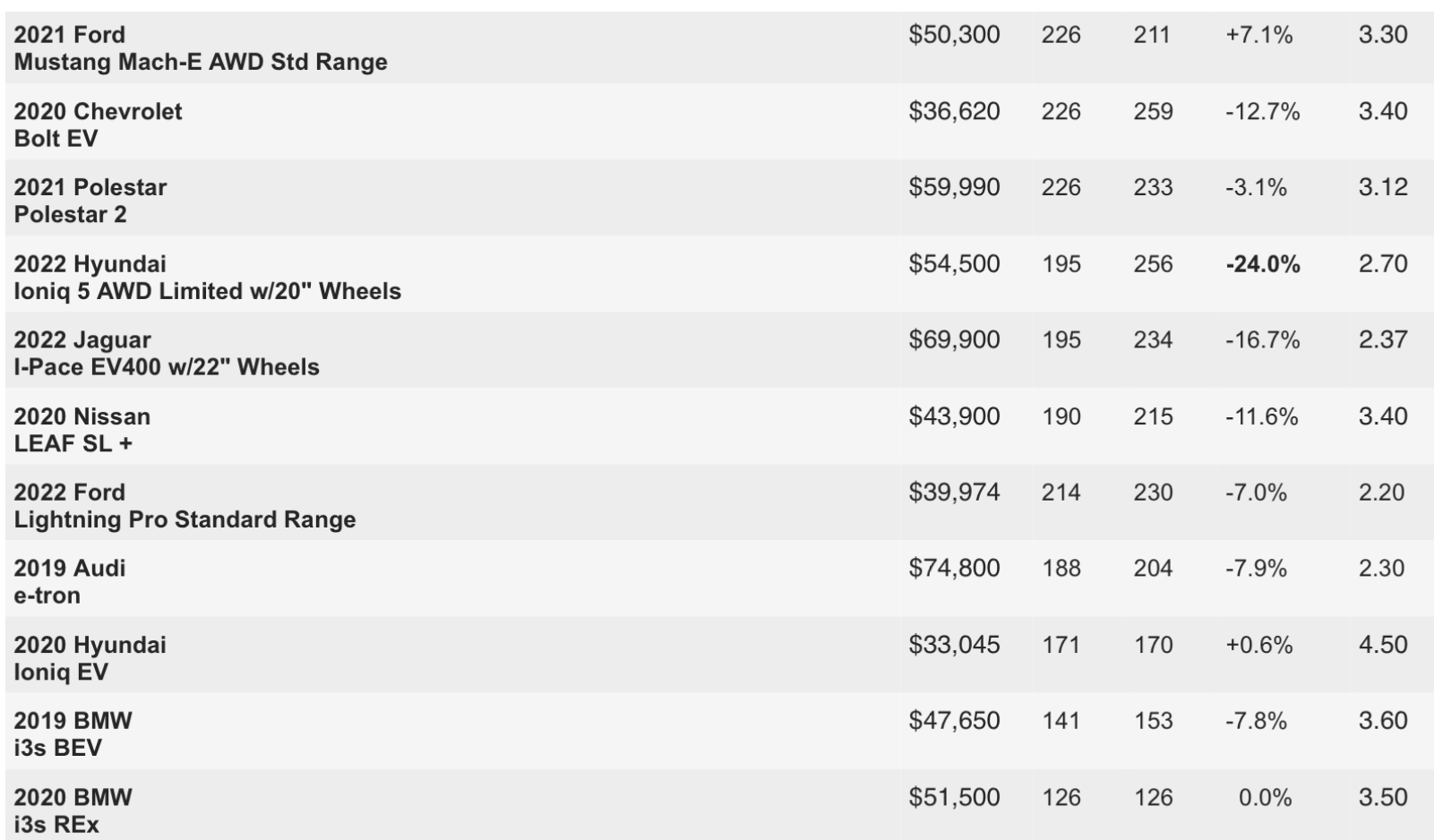The height and width of the screenshot is (840, 1434).
Task: Click the 2019 BMW i3s BEV name
Action: click(73, 734)
